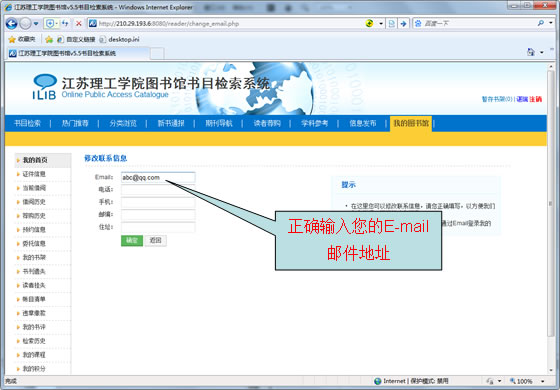Open the 暂存书架(0) link
This screenshot has width=560, height=390.
[497, 99]
